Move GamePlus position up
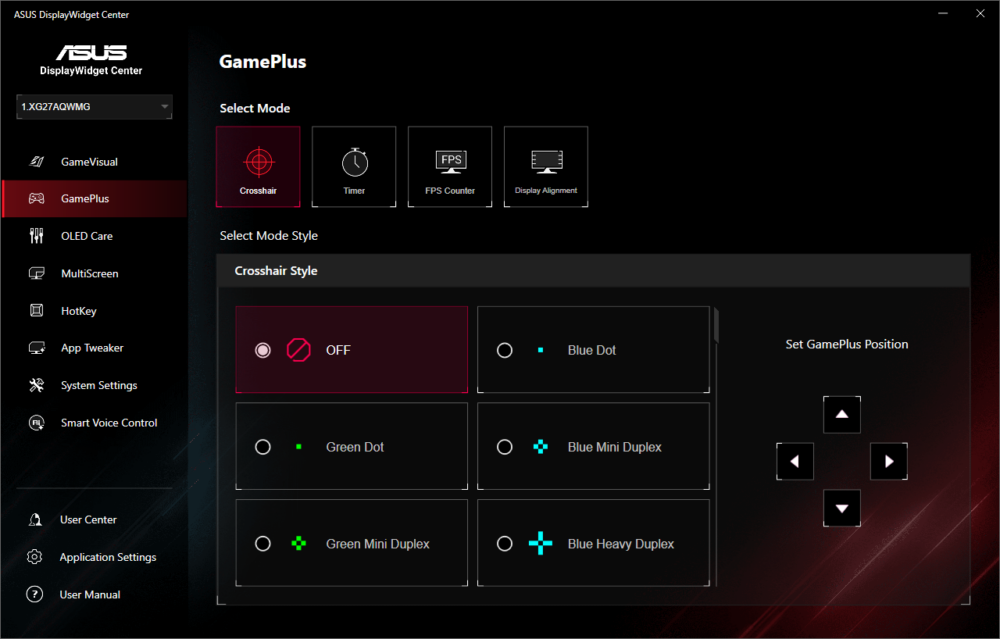 click(841, 414)
